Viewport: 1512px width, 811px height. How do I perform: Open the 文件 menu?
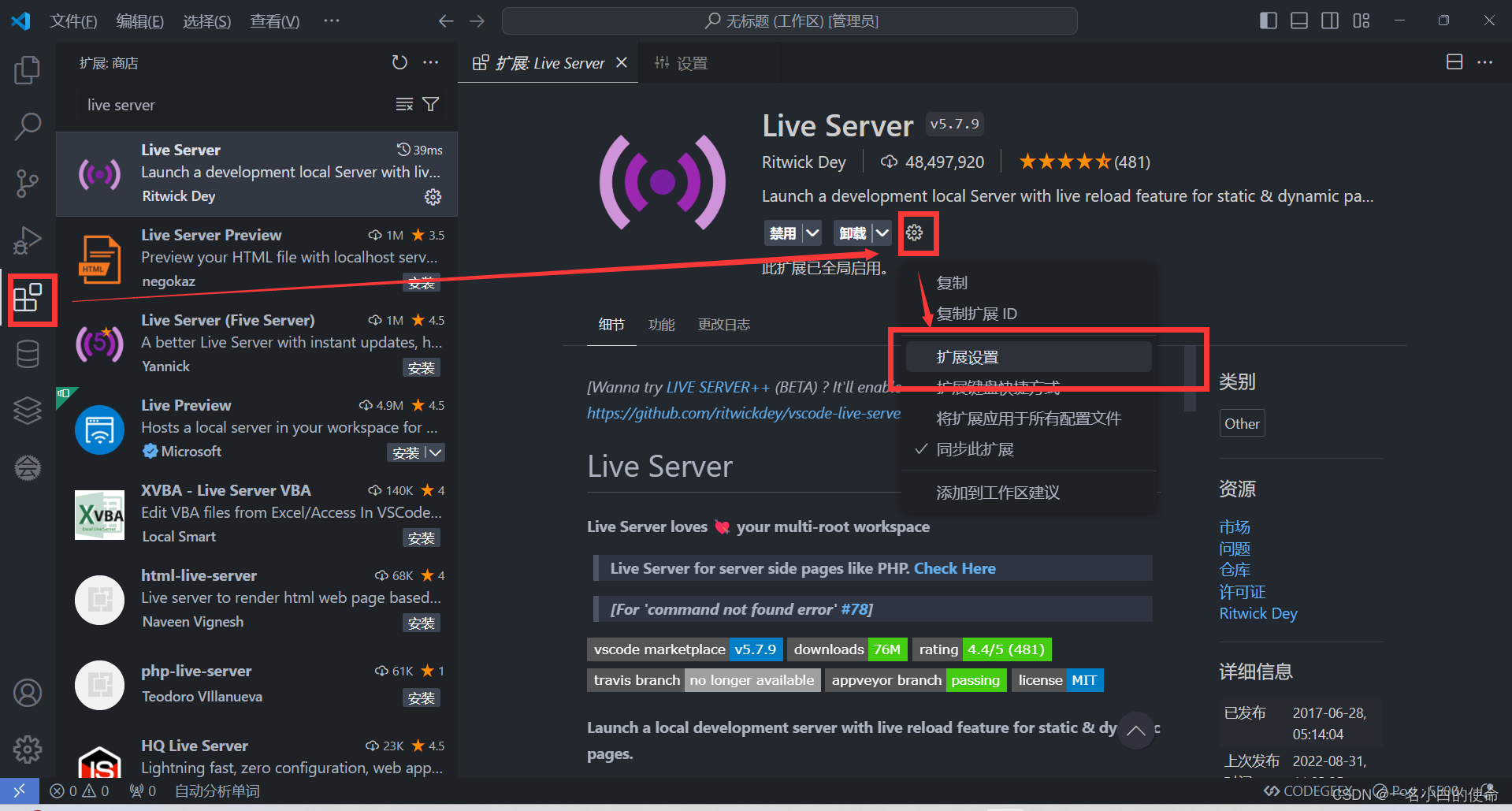click(73, 20)
